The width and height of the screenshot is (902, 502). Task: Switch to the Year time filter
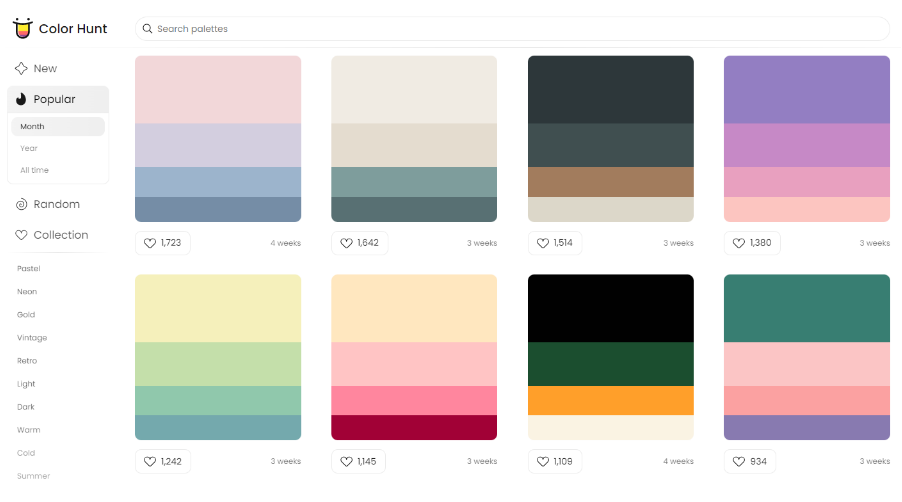(29, 148)
